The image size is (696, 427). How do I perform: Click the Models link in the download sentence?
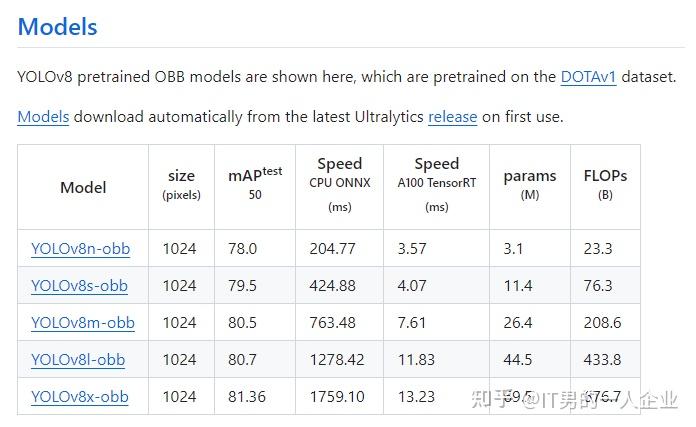[43, 116]
